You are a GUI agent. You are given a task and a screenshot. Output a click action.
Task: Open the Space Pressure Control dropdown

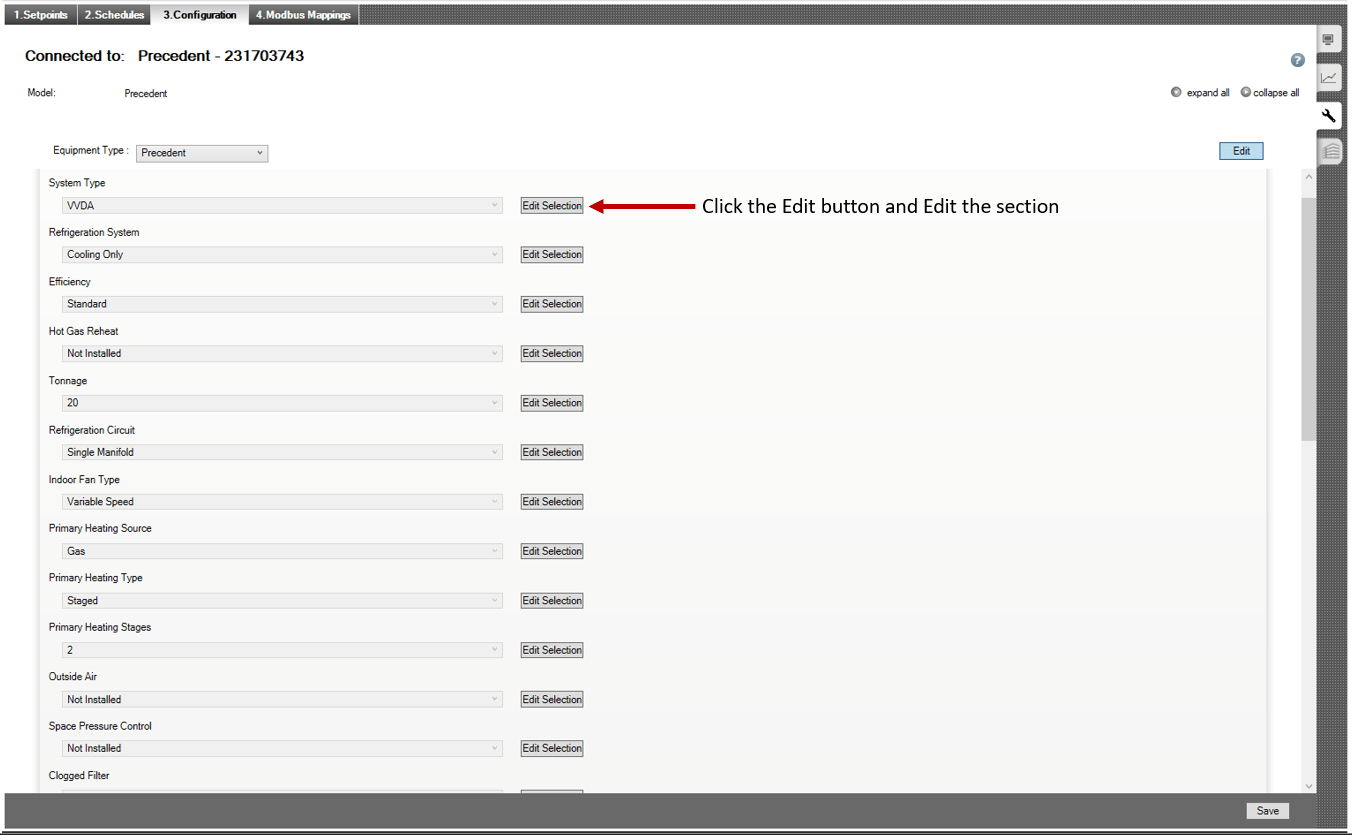point(282,748)
